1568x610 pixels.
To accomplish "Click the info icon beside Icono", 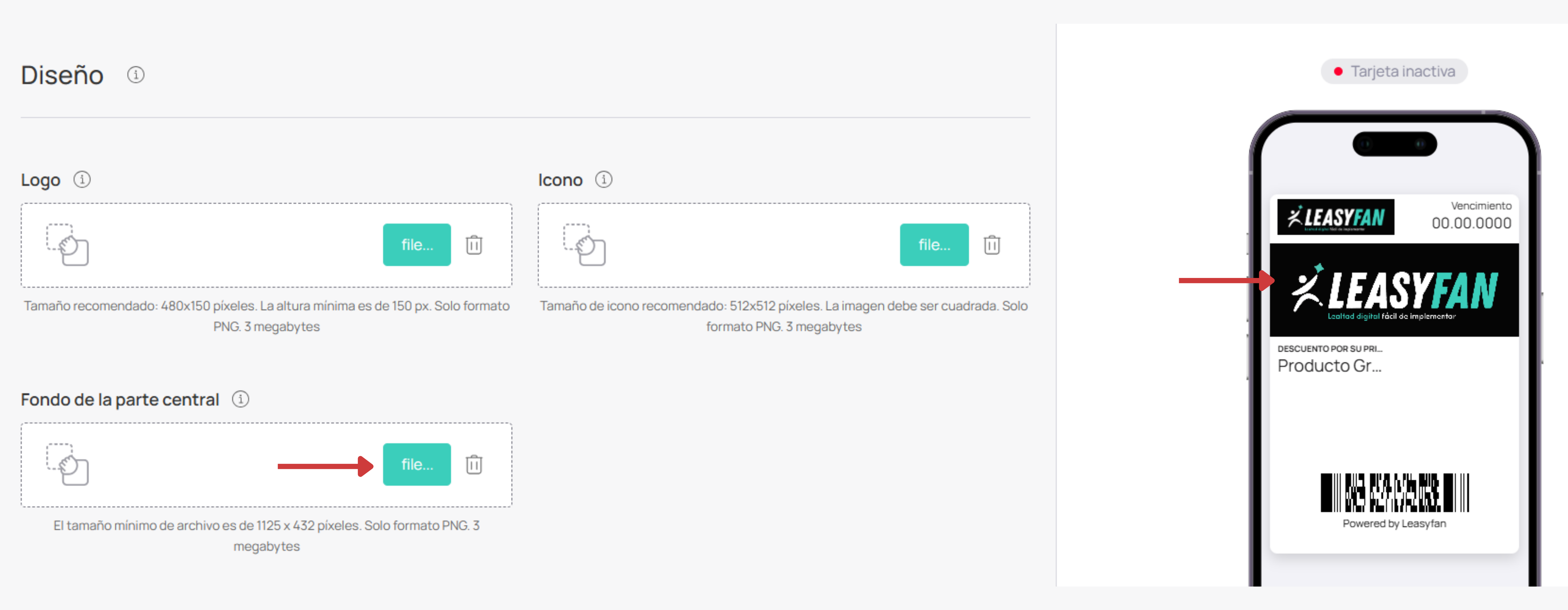I will pos(604,180).
